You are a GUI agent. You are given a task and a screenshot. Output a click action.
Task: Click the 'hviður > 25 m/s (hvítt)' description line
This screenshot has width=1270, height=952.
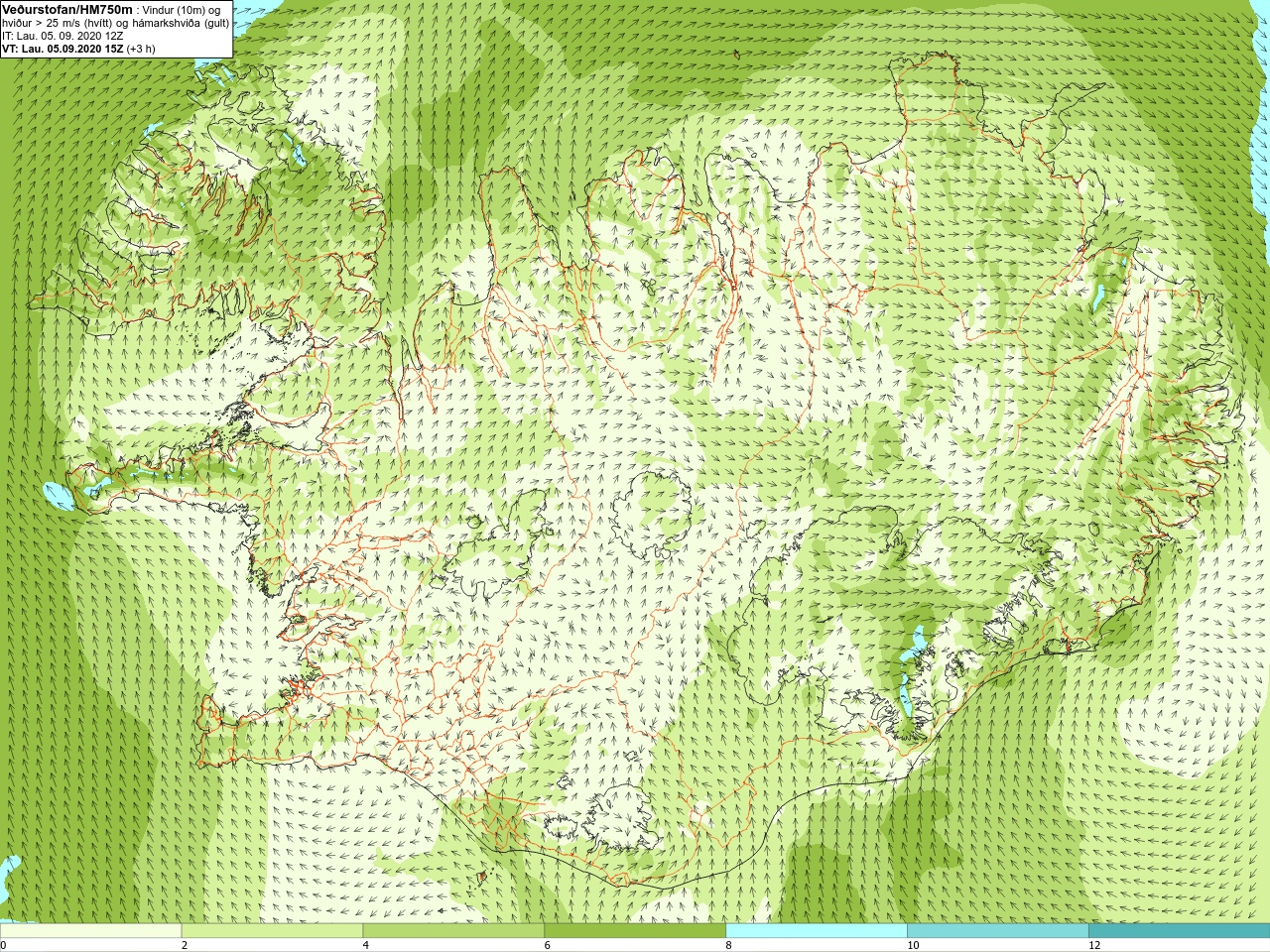click(116, 23)
